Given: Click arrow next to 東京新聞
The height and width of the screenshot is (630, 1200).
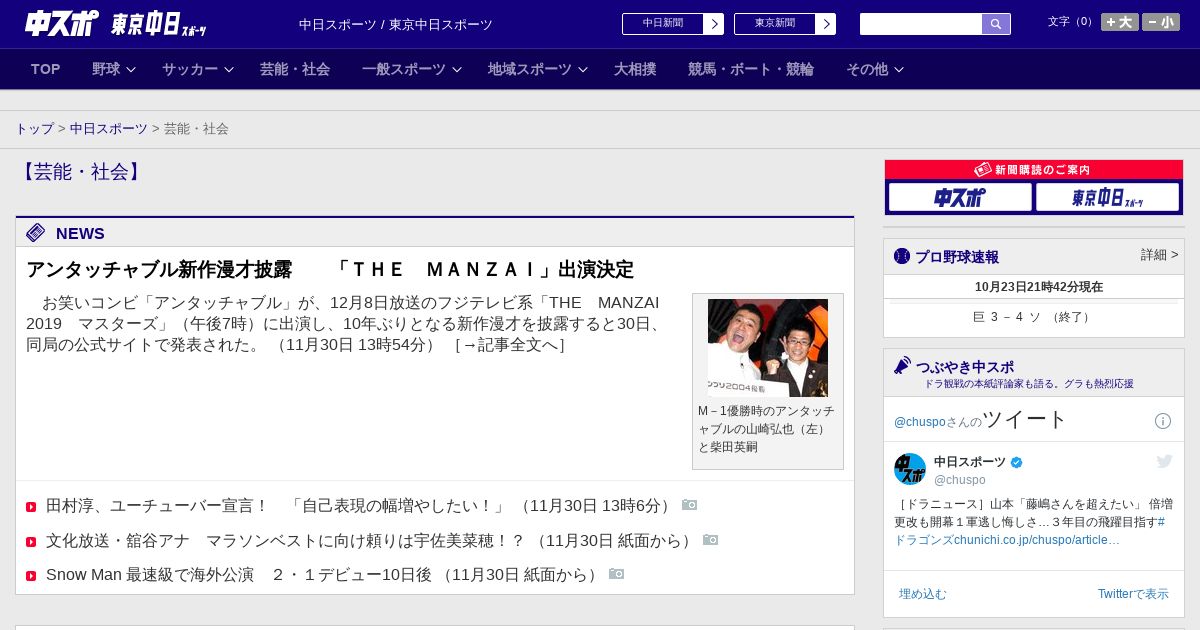Looking at the screenshot, I should [x=826, y=24].
